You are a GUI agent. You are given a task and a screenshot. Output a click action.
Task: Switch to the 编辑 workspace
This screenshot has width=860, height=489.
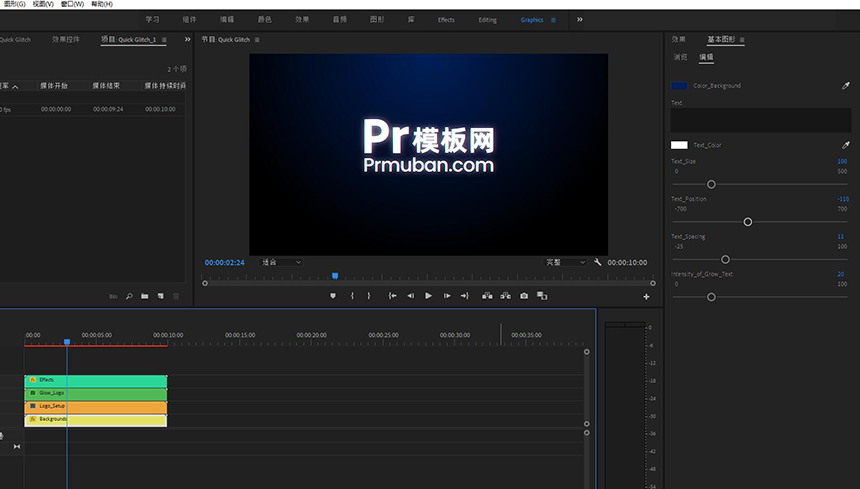click(x=227, y=20)
